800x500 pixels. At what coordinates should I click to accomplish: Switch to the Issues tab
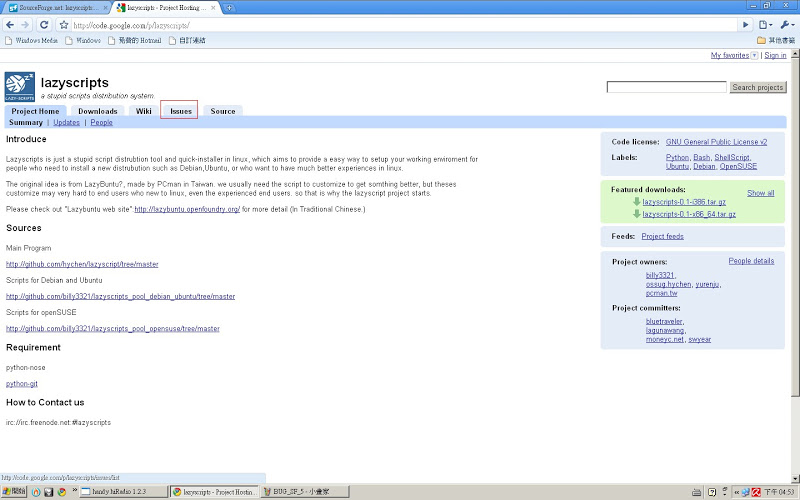point(181,111)
